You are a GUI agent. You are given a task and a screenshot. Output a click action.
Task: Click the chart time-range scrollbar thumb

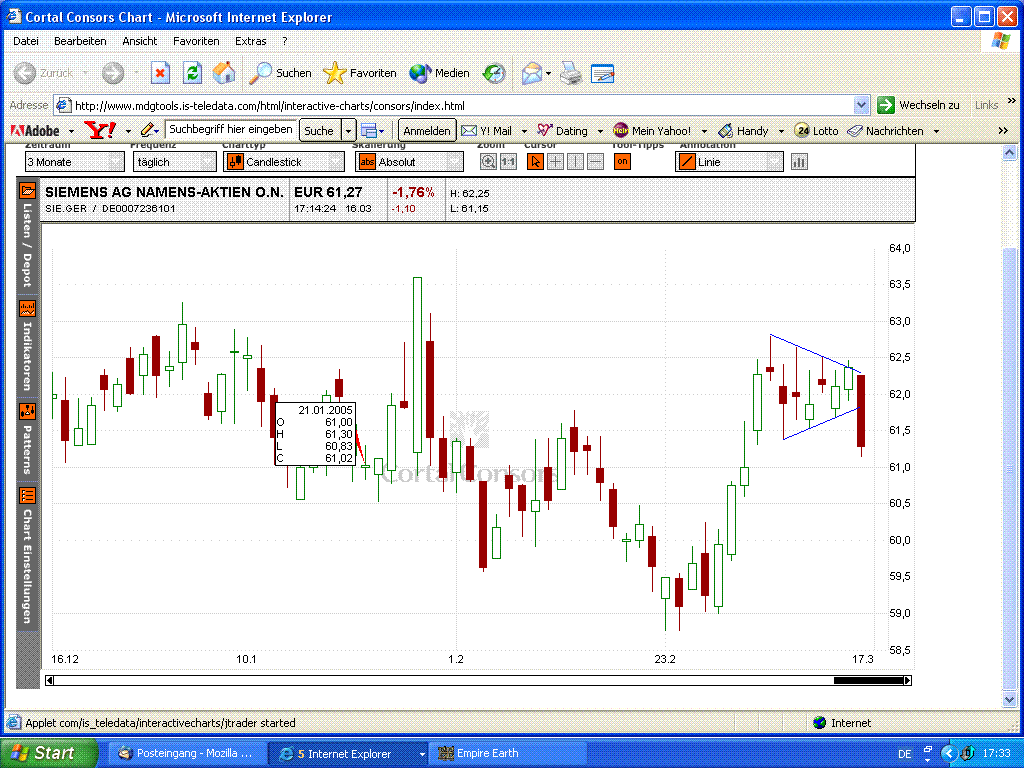click(869, 680)
